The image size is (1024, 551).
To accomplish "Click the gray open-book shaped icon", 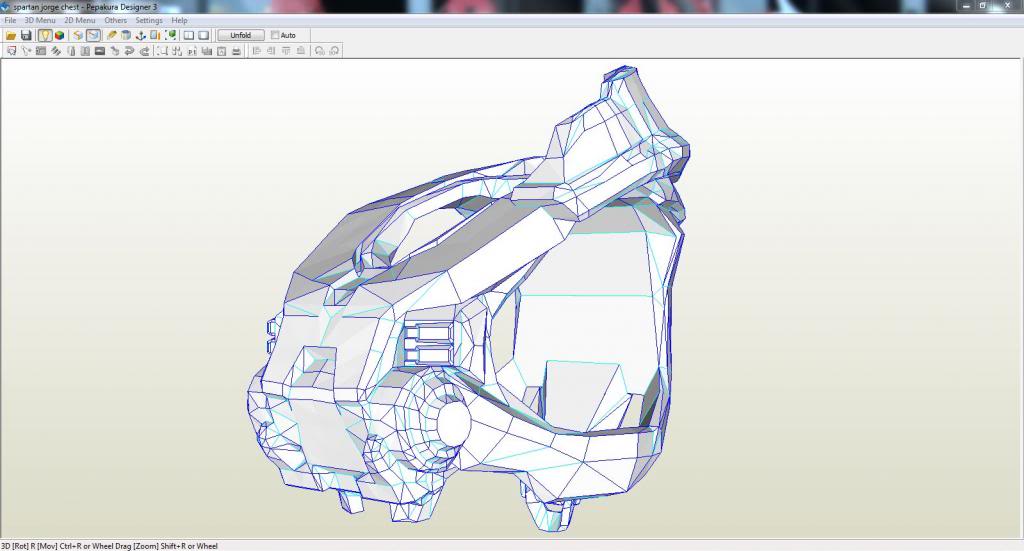I will (x=85, y=51).
